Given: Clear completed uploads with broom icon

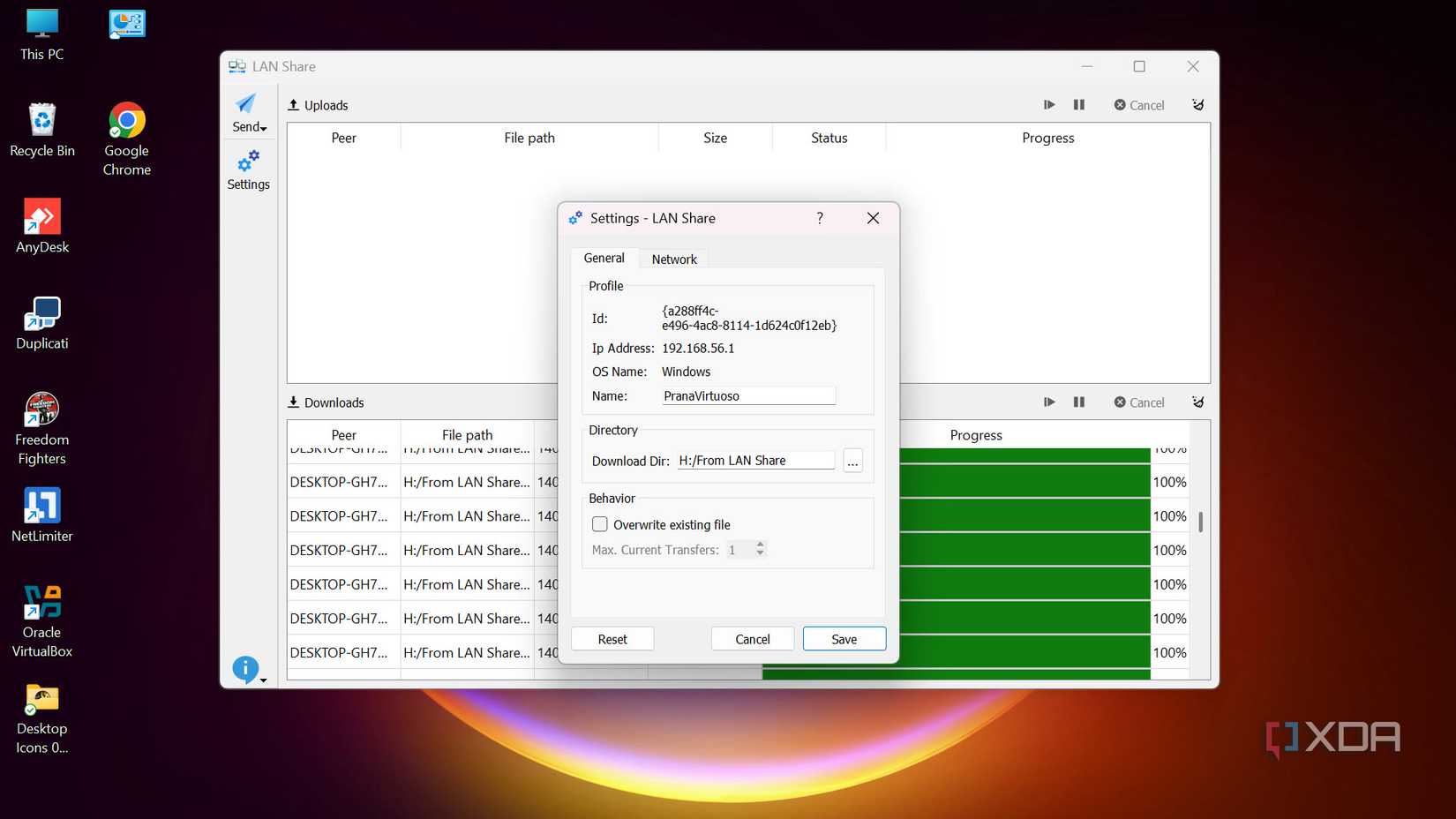Looking at the screenshot, I should (1197, 105).
